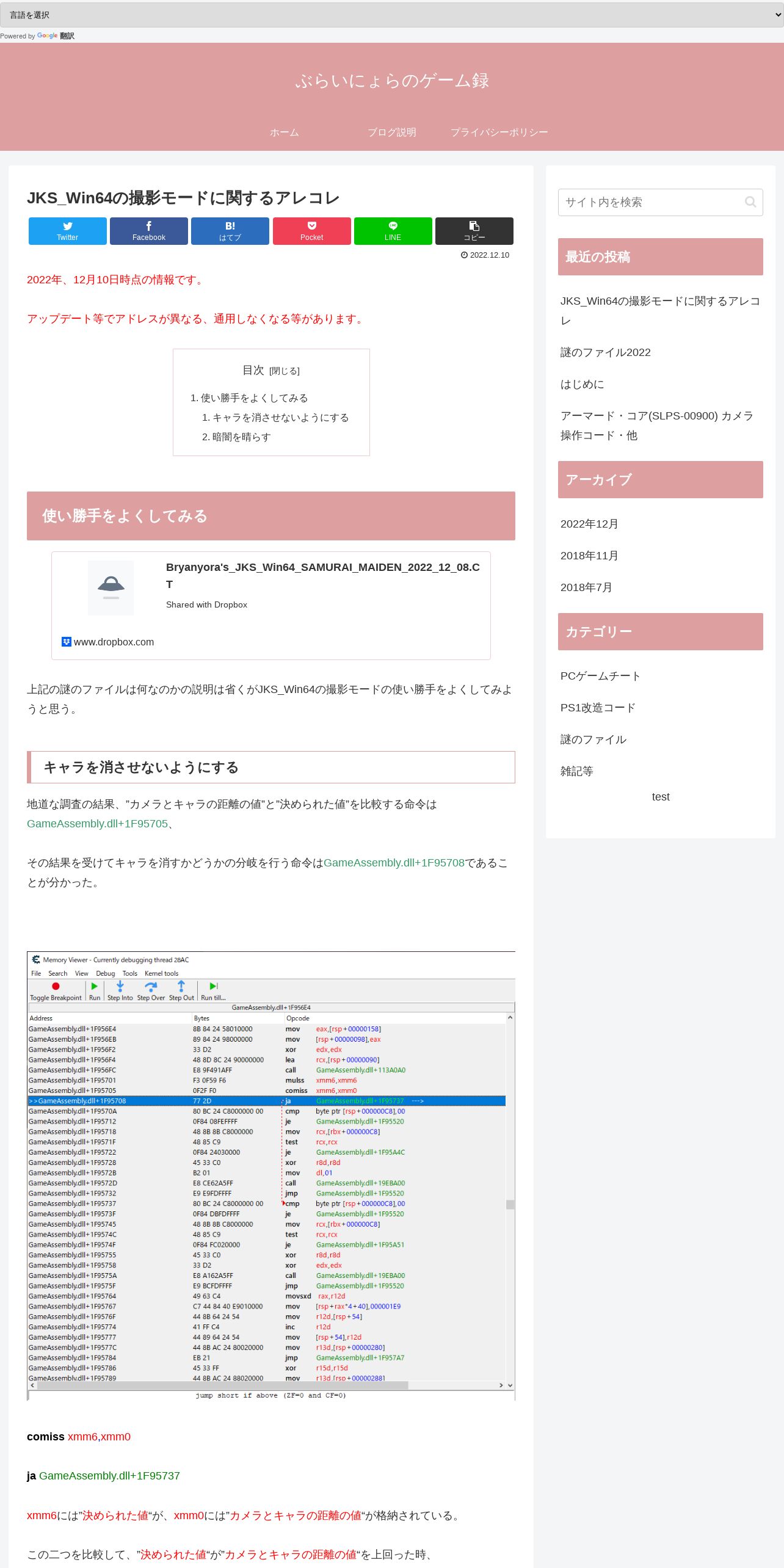Open the PCゲームチート category

pyautogui.click(x=600, y=676)
